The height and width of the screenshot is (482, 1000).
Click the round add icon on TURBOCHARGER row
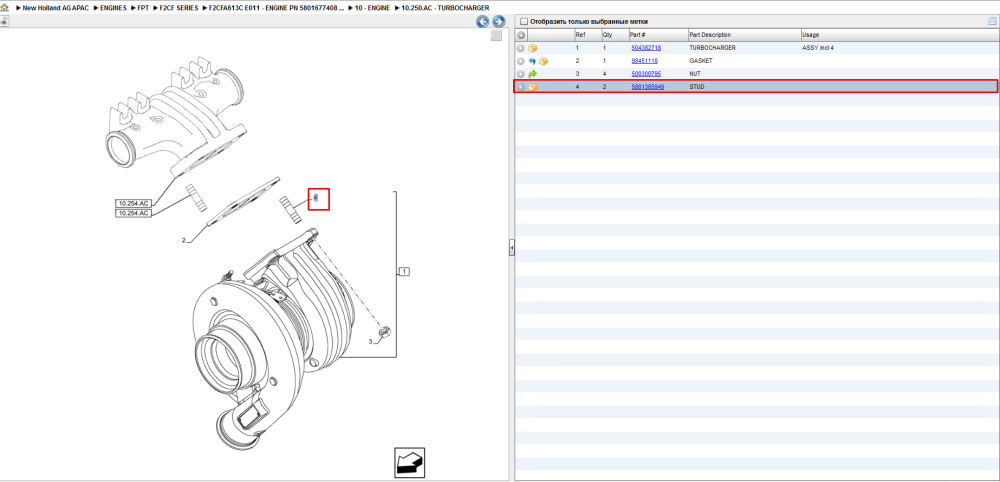521,48
